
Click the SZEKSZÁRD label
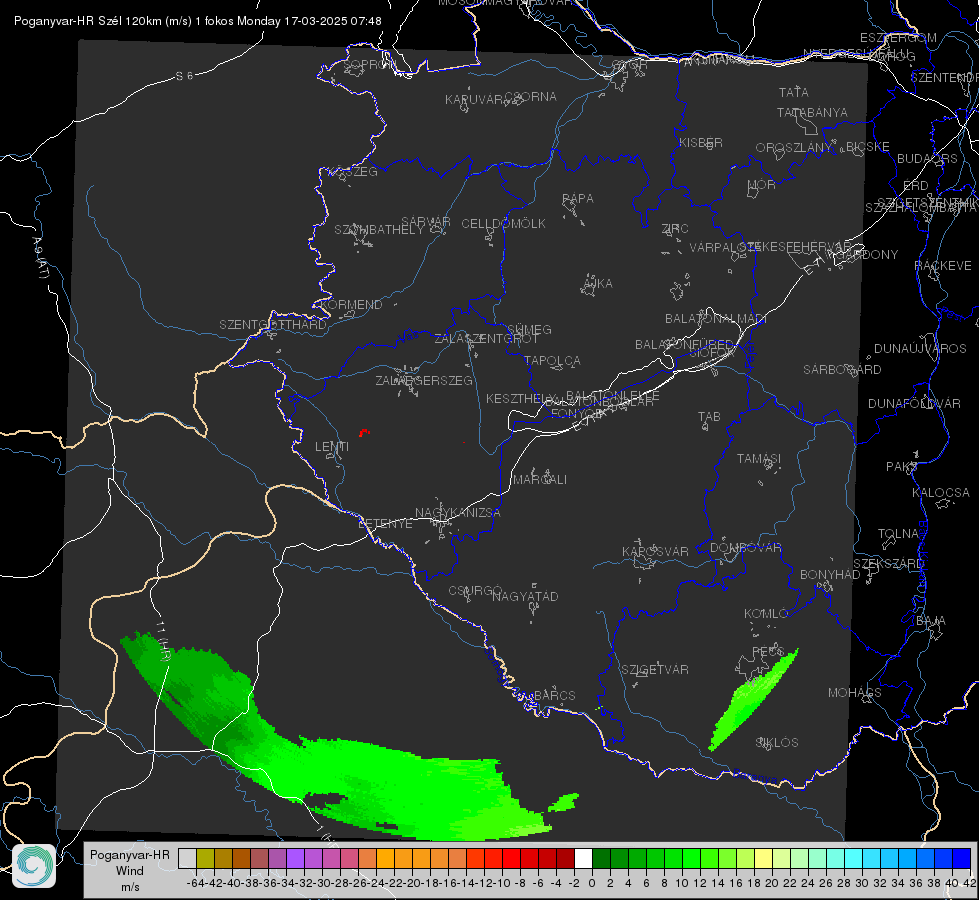click(x=888, y=564)
